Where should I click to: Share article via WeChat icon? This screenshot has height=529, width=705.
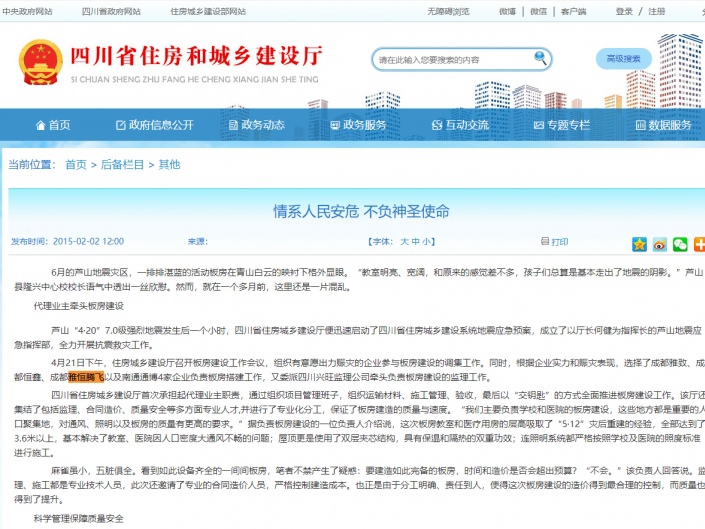(680, 244)
